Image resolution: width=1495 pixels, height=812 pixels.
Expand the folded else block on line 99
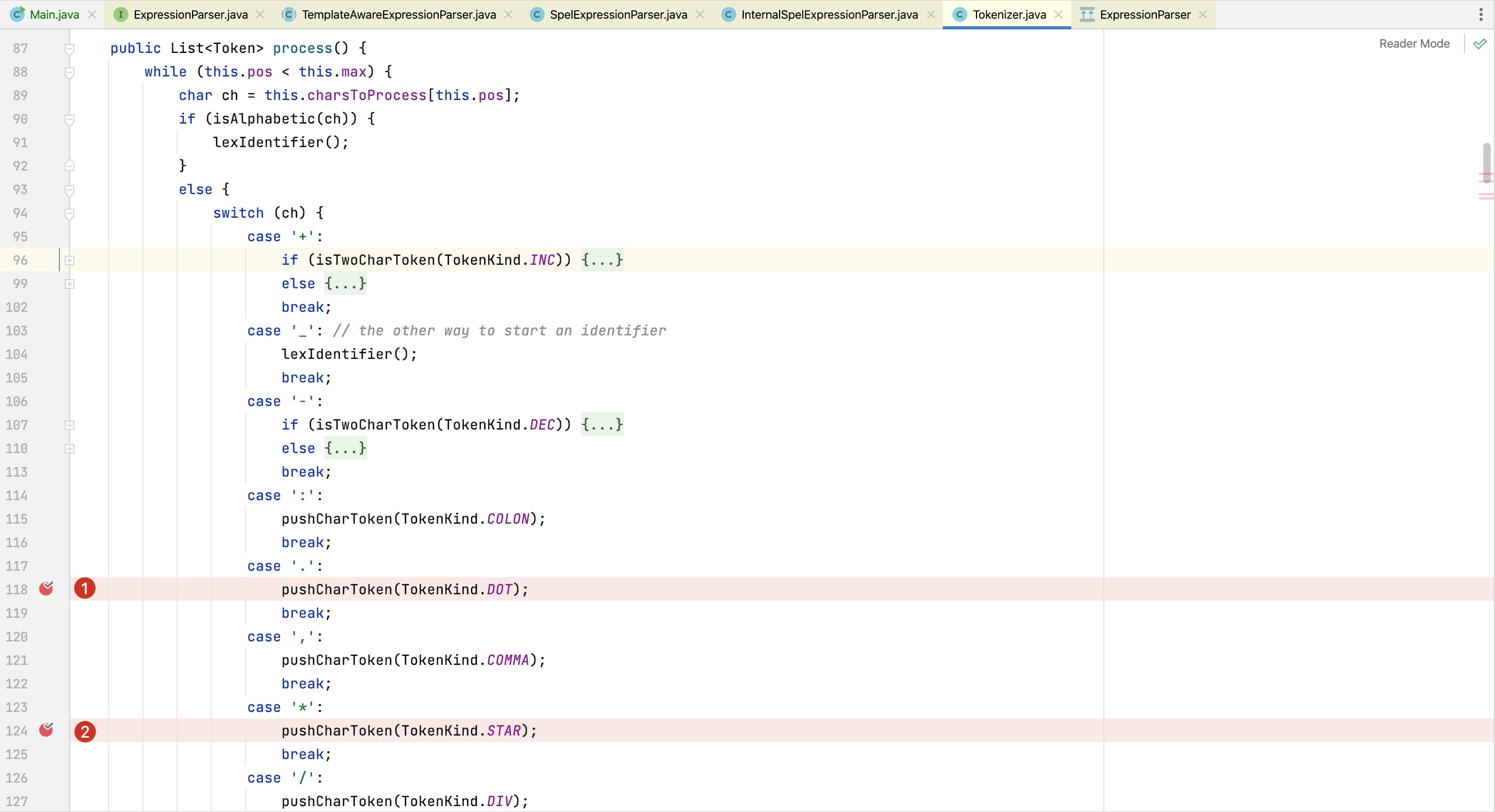click(x=69, y=284)
